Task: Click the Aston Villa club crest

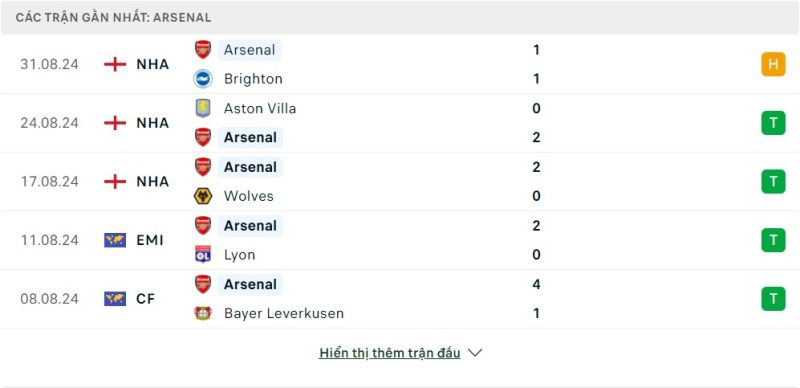Action: [x=203, y=108]
